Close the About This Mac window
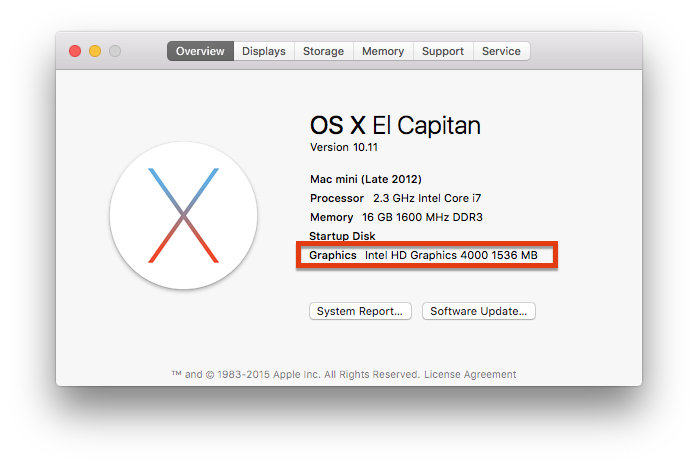 coord(75,51)
